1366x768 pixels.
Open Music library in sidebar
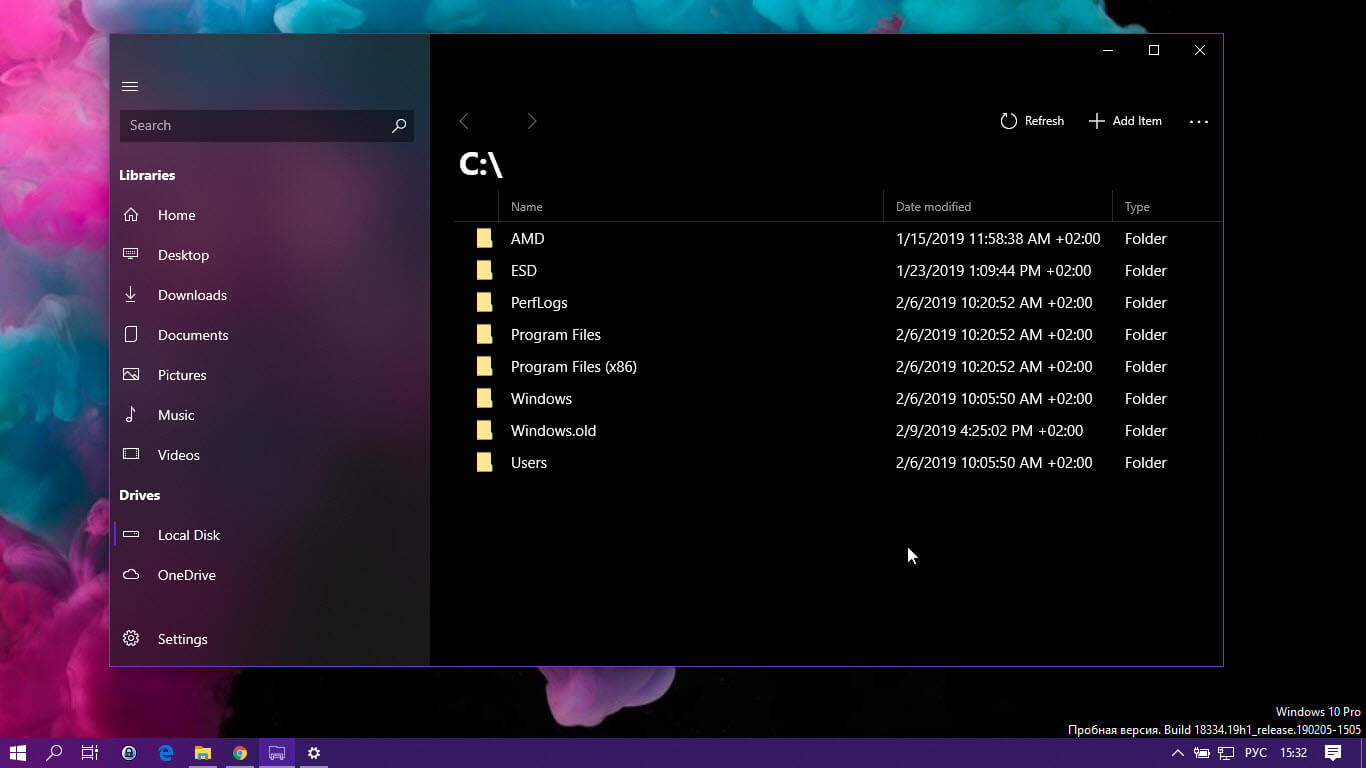click(176, 415)
